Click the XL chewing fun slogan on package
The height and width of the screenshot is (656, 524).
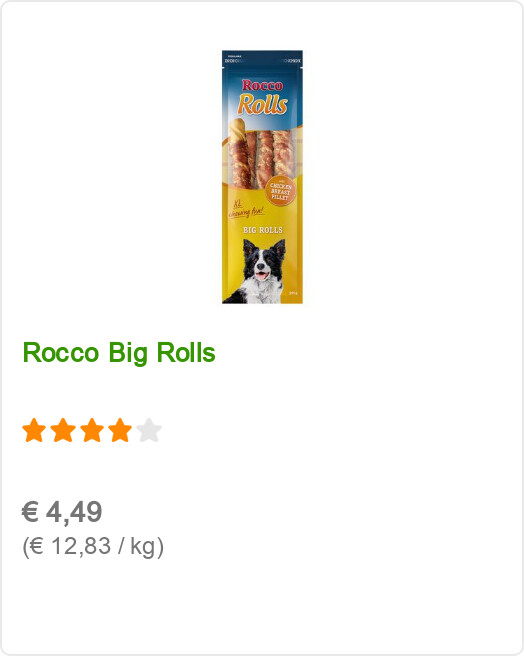click(246, 210)
